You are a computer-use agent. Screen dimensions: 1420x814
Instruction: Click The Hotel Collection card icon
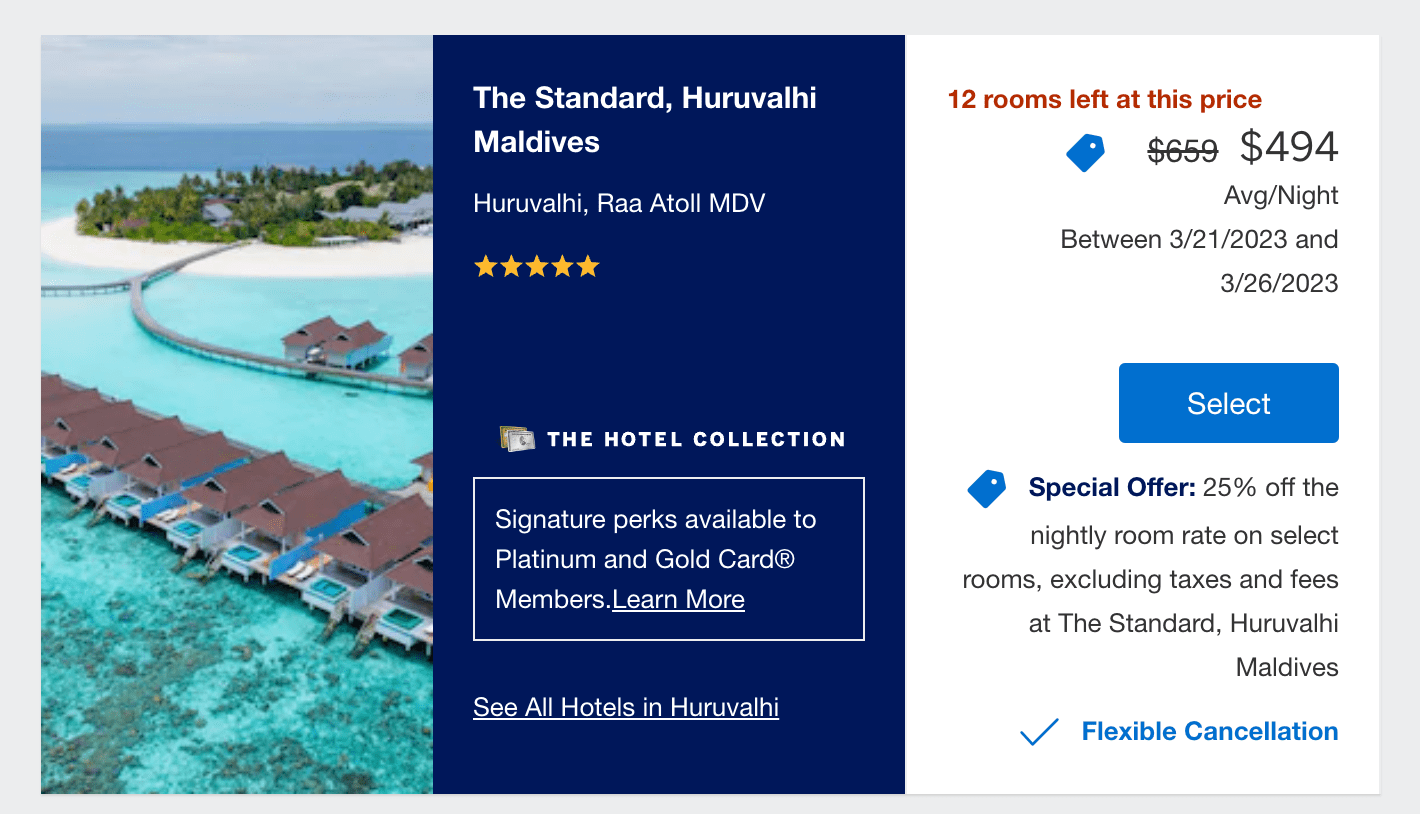[517, 437]
